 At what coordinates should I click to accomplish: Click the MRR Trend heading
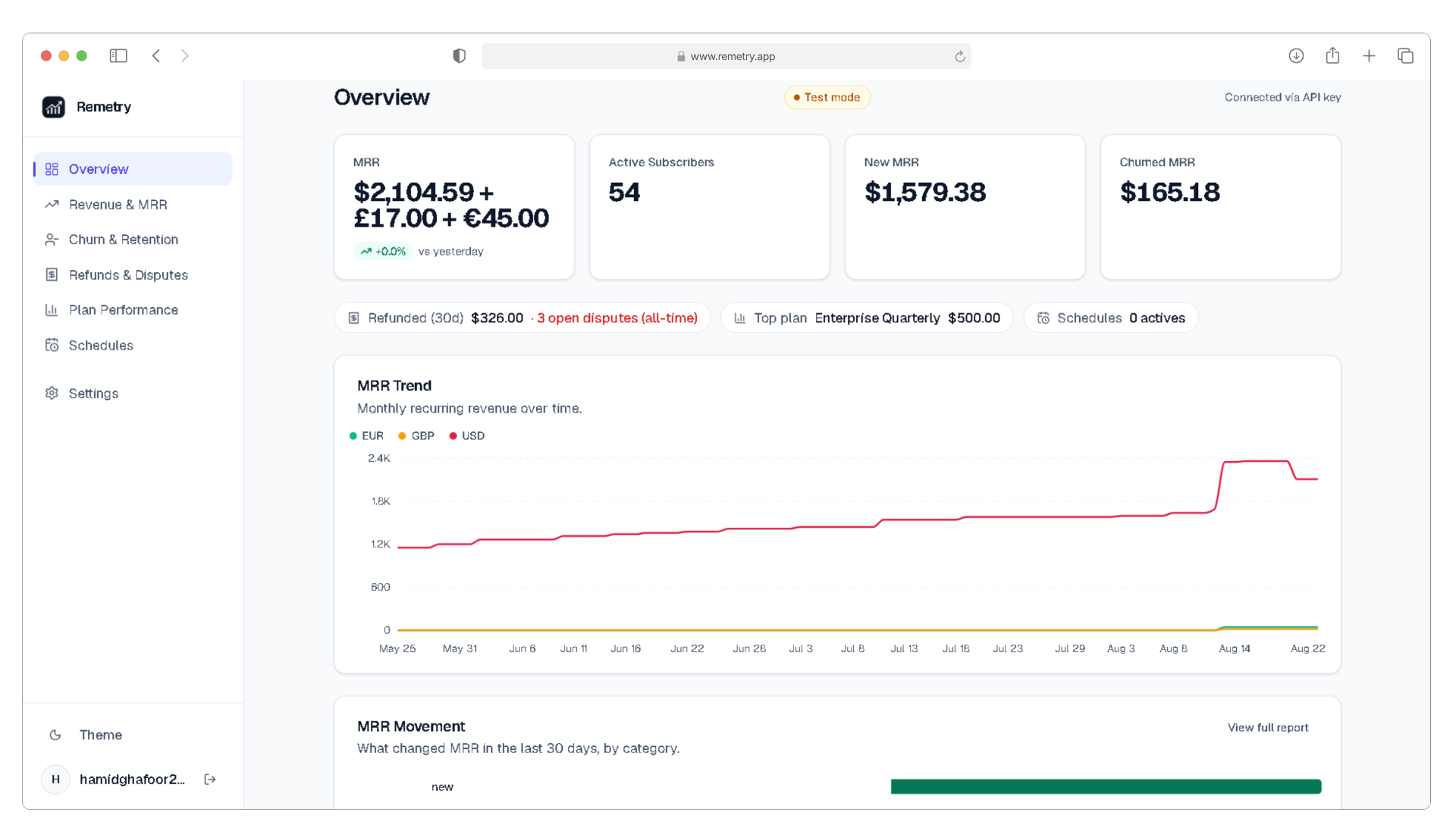click(x=394, y=386)
